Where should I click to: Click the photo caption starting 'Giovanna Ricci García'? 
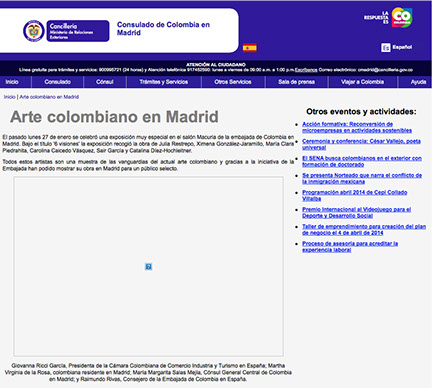tap(148, 372)
